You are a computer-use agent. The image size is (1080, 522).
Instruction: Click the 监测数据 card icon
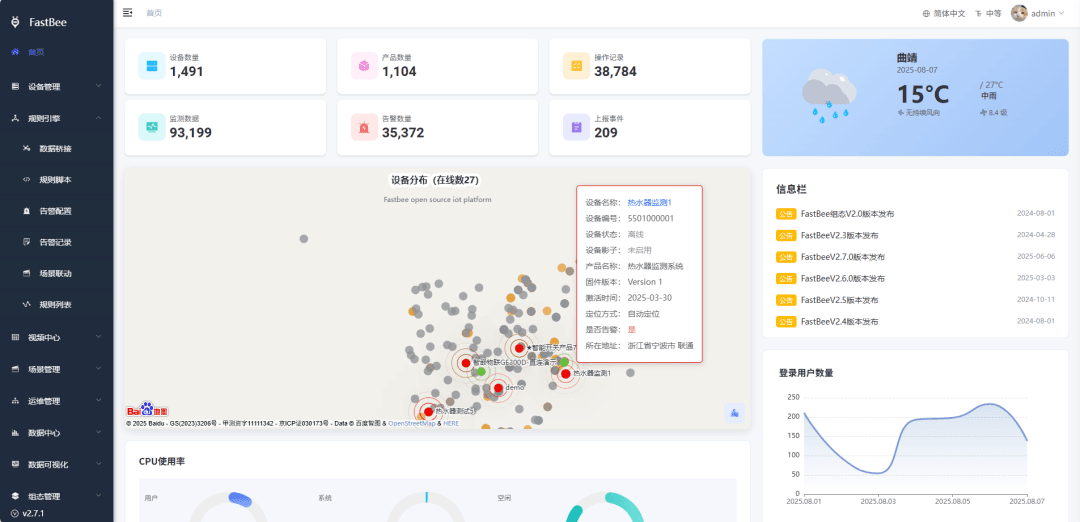[x=152, y=127]
